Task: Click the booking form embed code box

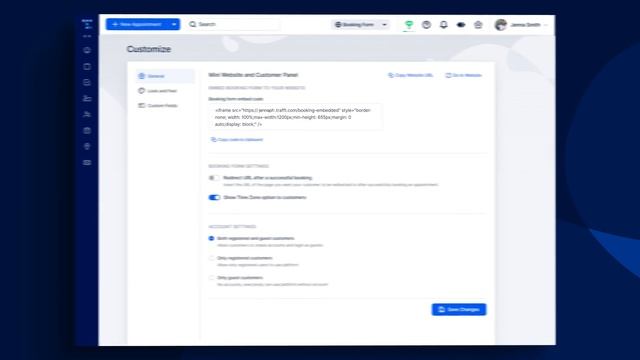Action: 296,117
